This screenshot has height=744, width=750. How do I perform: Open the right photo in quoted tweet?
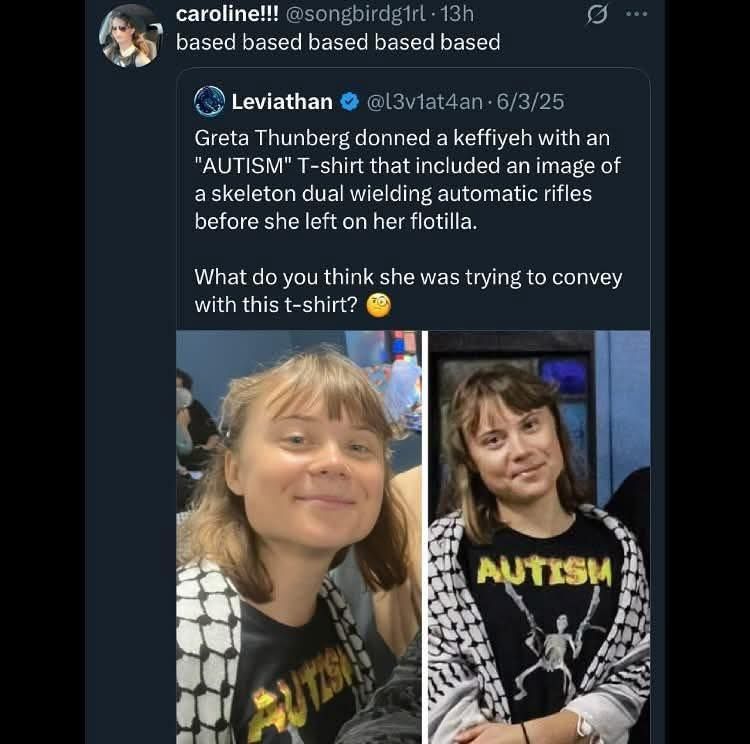click(539, 536)
